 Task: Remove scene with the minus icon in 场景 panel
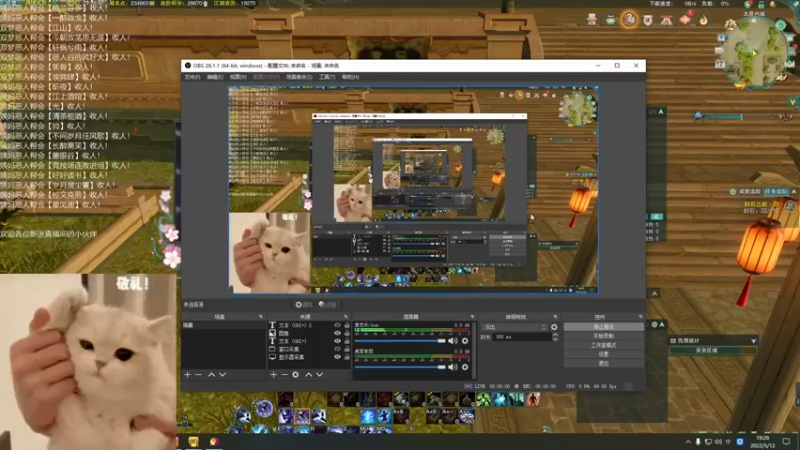pos(198,374)
